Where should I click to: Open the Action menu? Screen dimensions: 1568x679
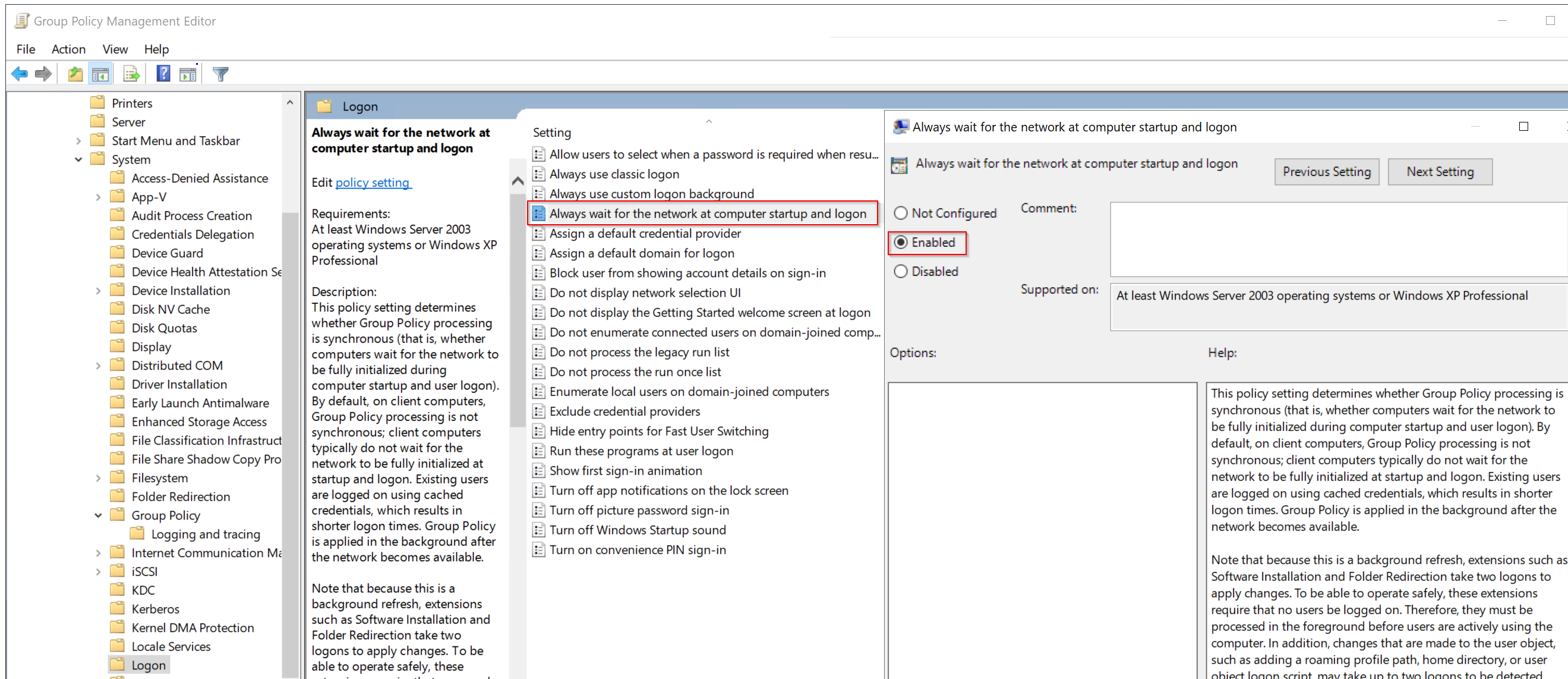click(68, 49)
